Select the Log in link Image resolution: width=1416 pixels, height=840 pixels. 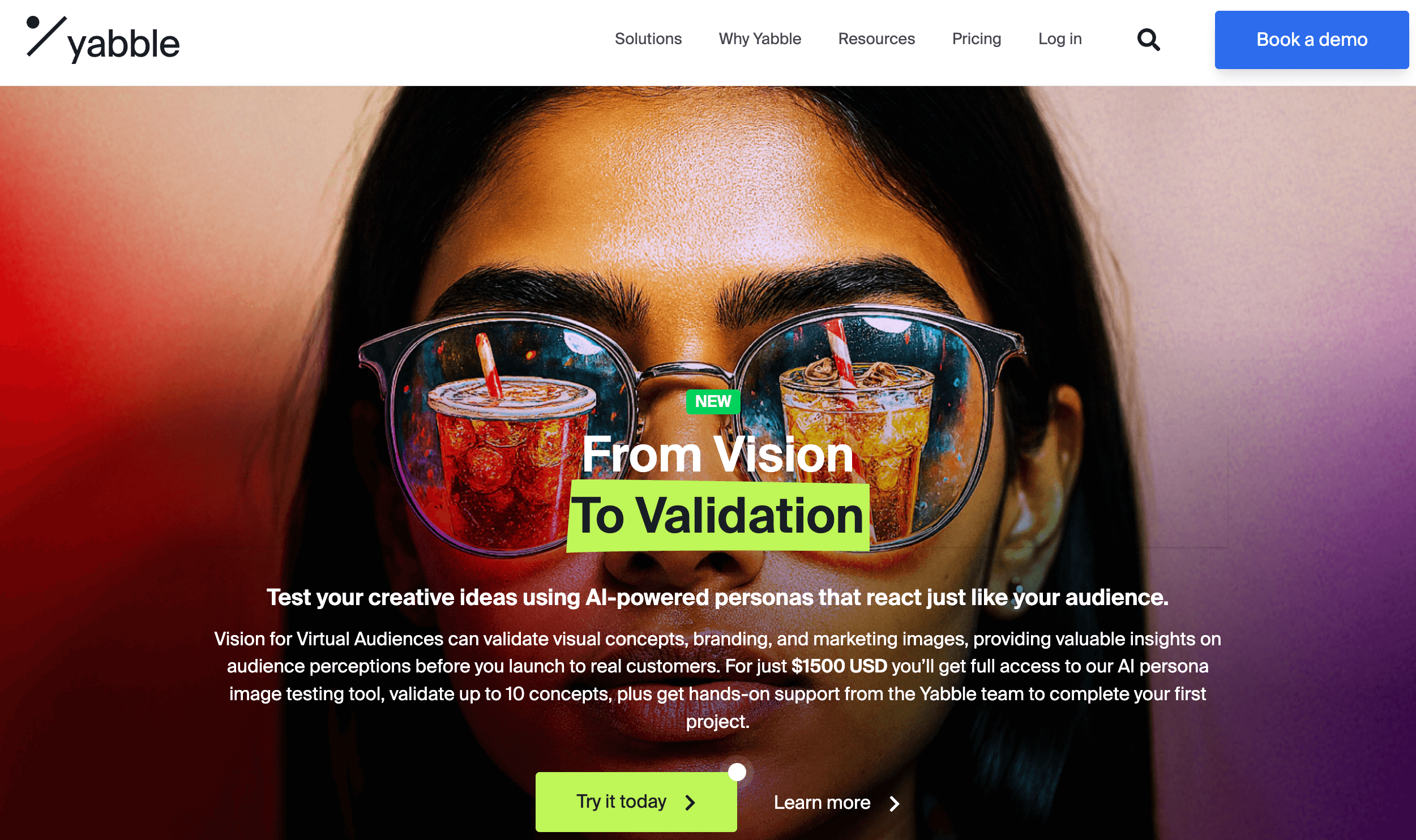coord(1059,39)
